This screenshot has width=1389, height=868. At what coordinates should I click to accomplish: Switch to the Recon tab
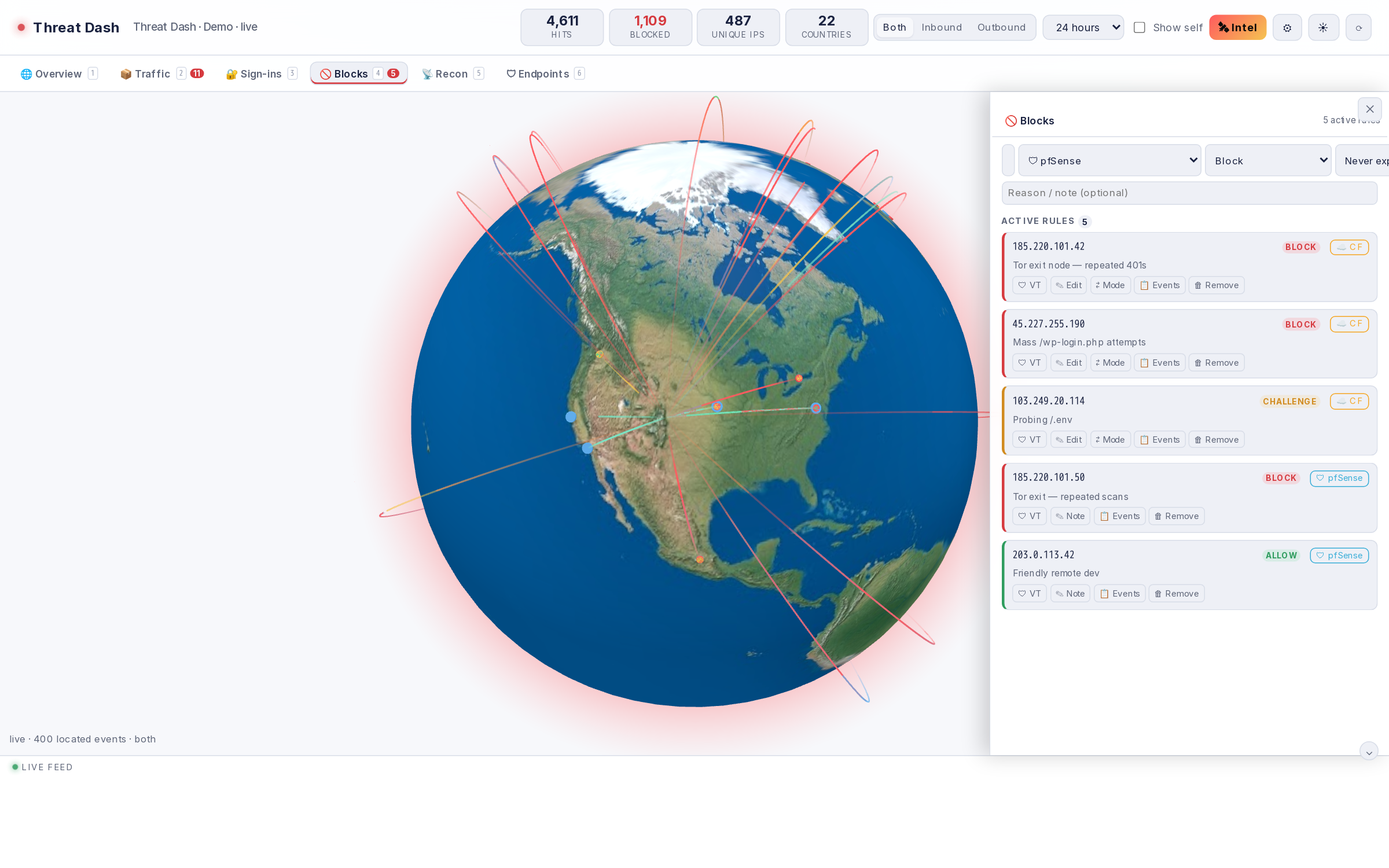click(452, 73)
